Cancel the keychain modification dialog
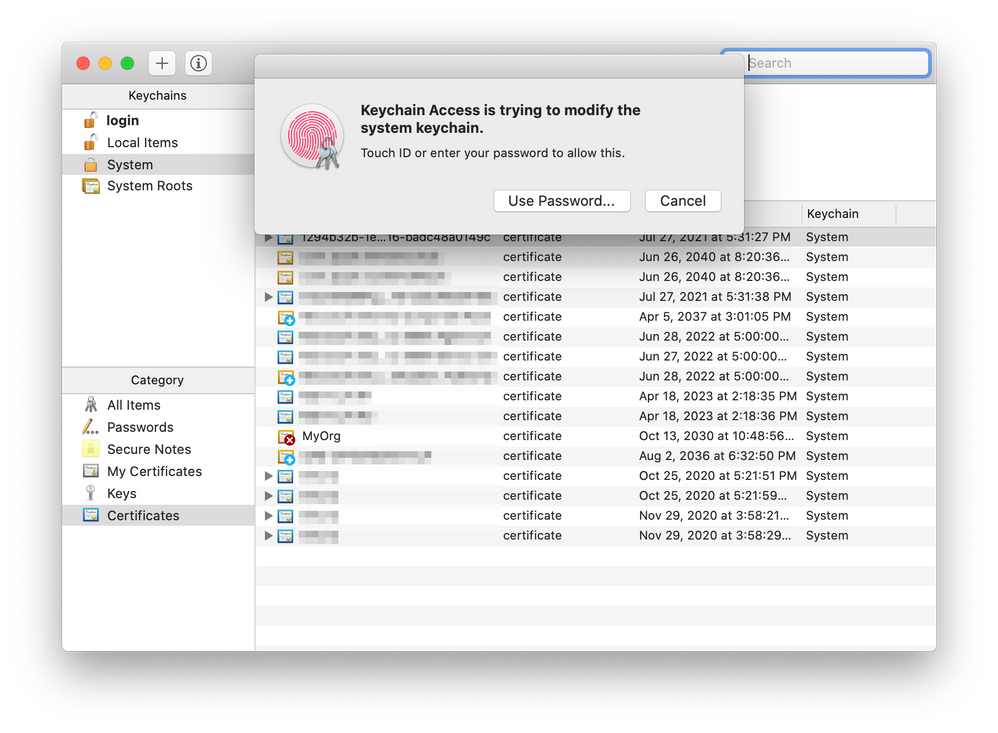This screenshot has width=998, height=733. (683, 200)
